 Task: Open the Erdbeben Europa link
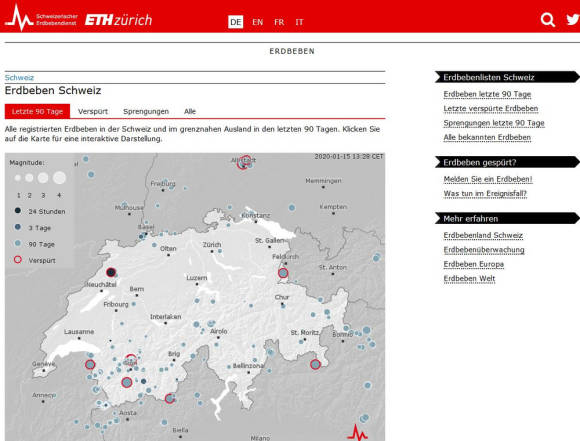[x=473, y=264]
